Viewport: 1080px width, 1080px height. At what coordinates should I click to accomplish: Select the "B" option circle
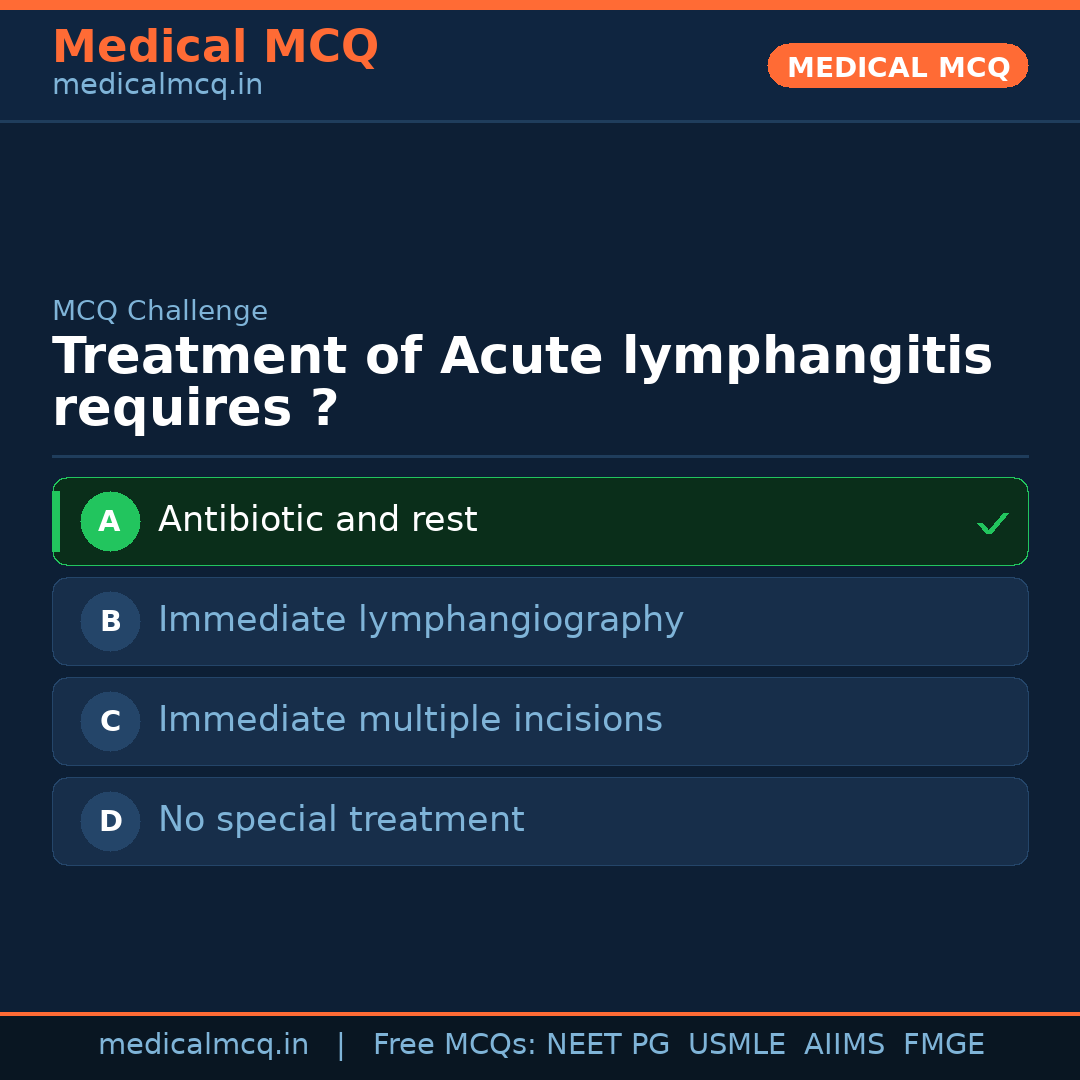pos(110,621)
